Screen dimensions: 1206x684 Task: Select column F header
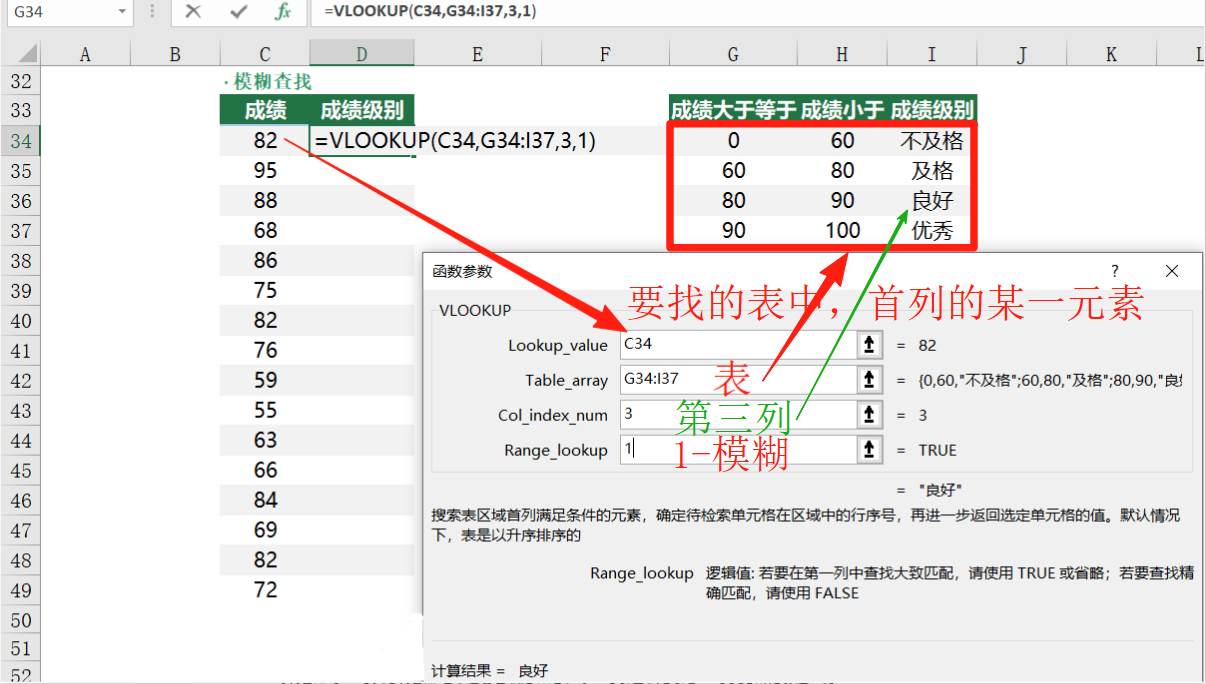(x=605, y=55)
